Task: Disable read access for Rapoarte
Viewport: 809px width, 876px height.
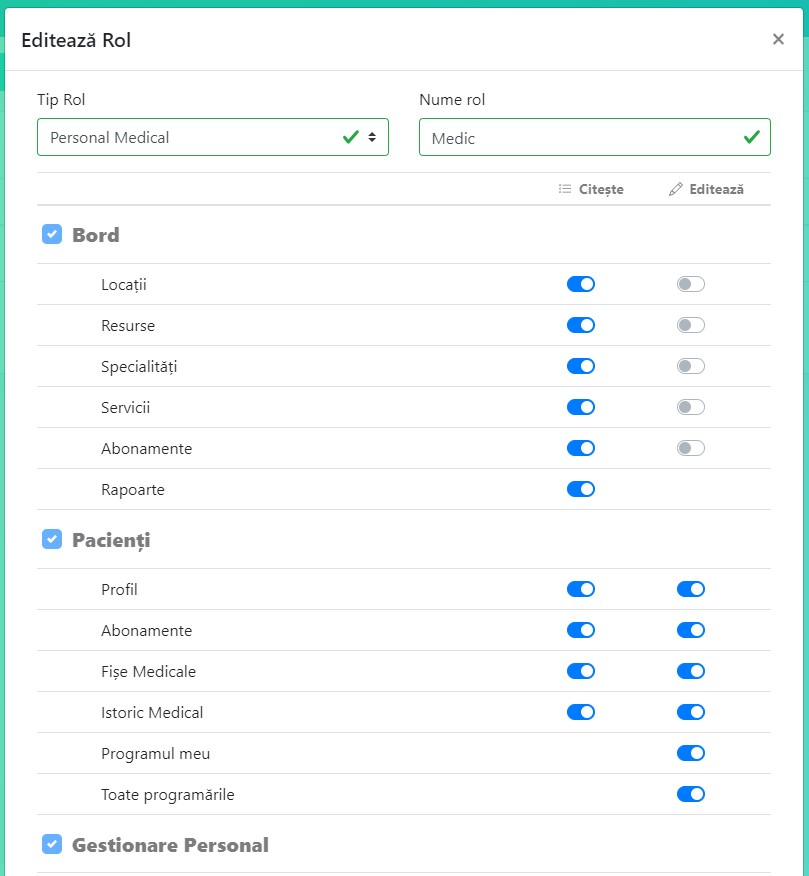Action: 581,489
